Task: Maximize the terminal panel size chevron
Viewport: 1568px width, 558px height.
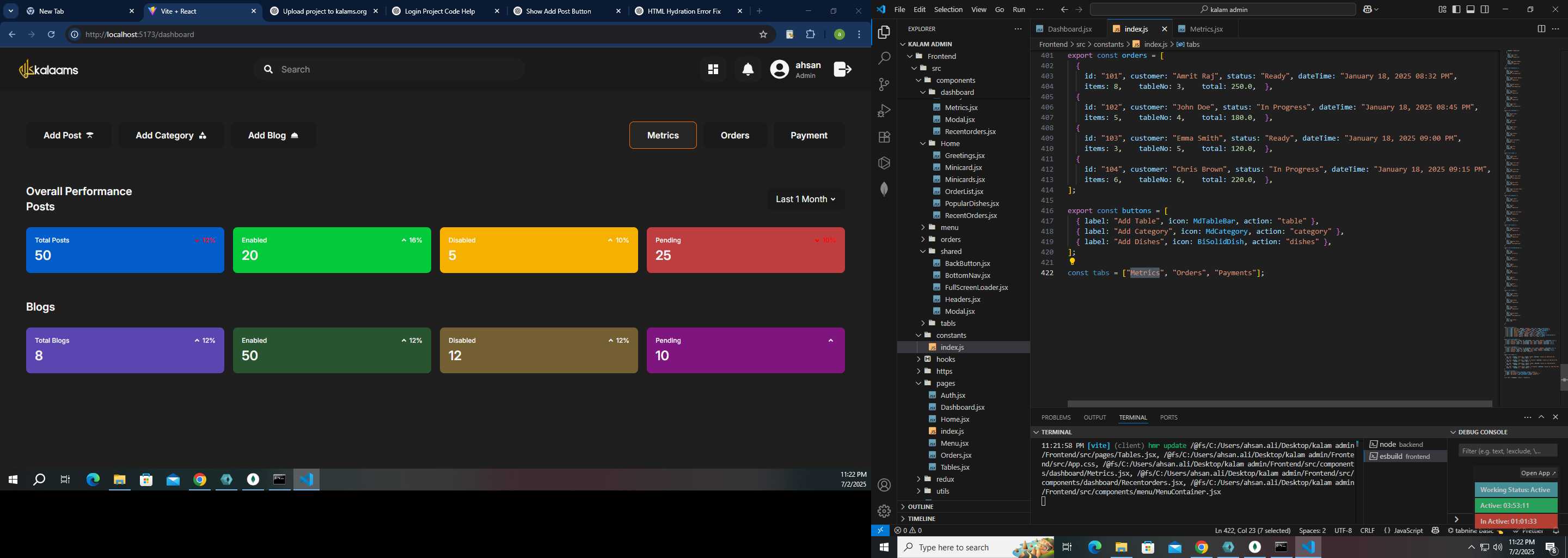Action: tap(1541, 417)
